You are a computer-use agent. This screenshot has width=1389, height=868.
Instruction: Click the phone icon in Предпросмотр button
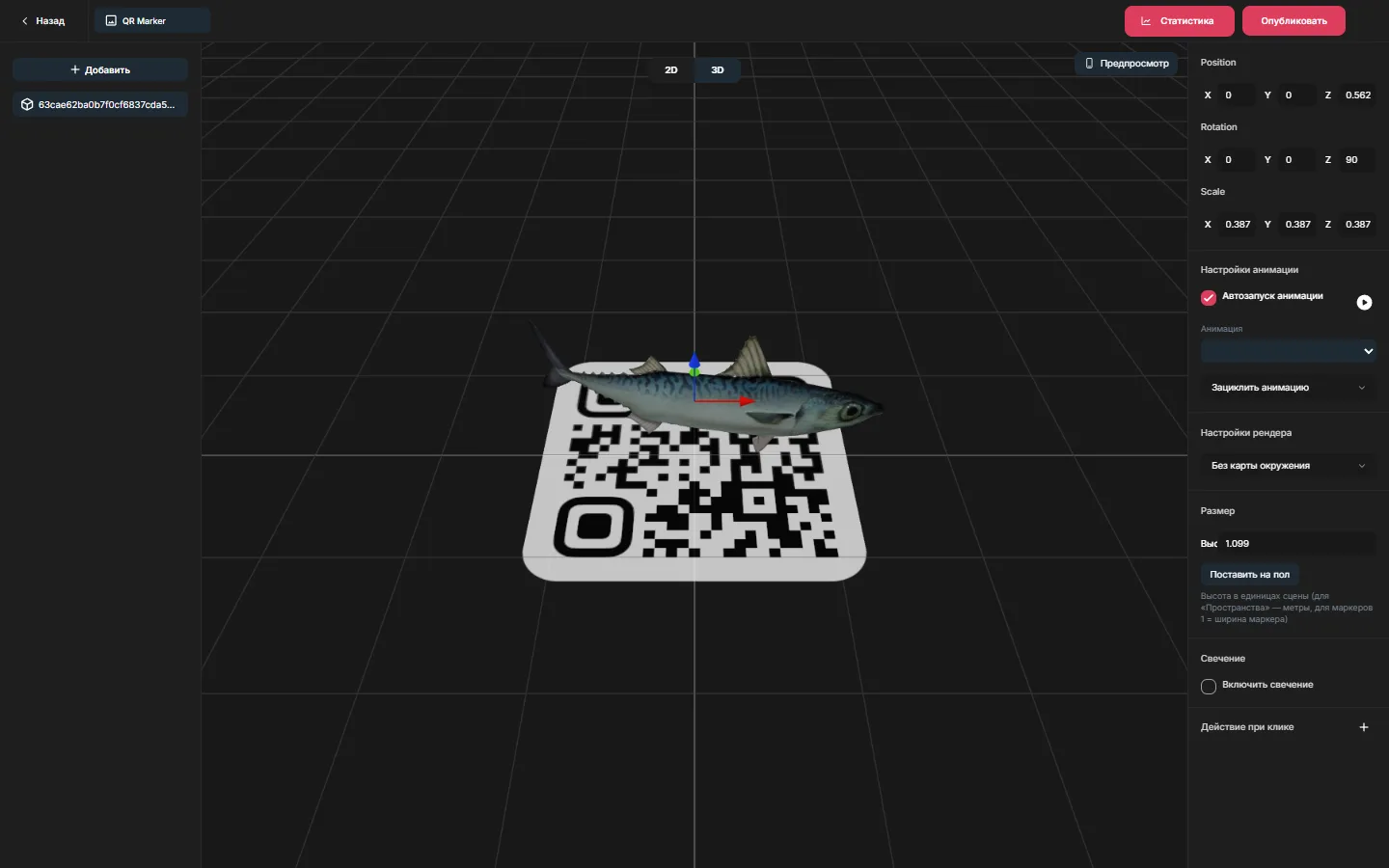click(x=1089, y=64)
